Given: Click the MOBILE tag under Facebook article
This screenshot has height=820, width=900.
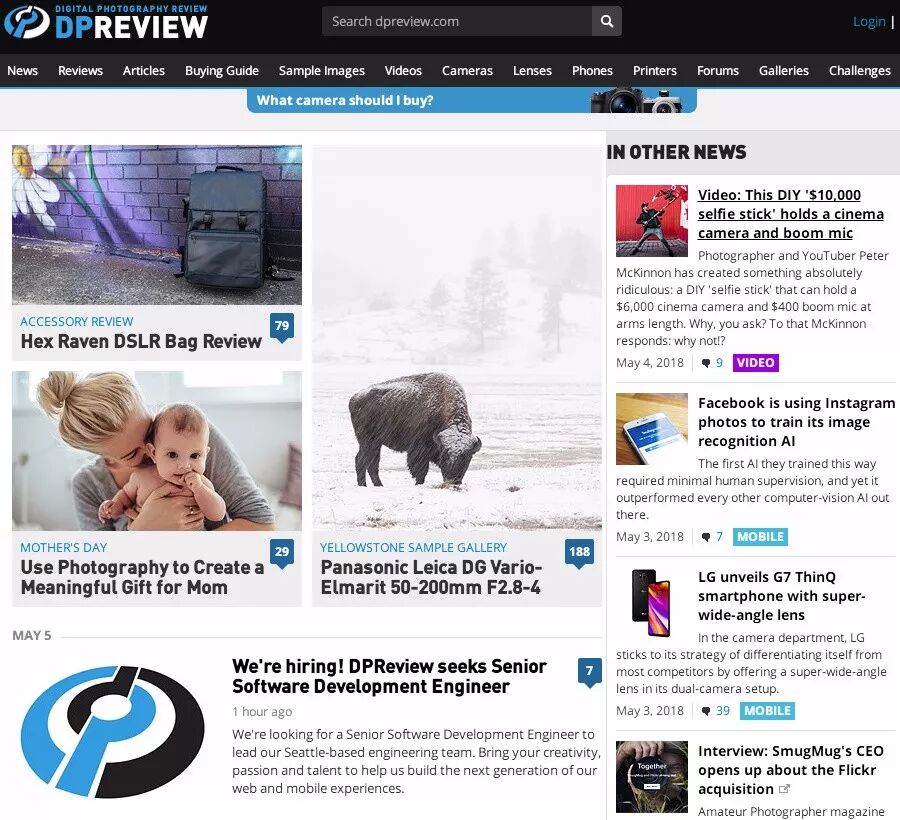Looking at the screenshot, I should coord(761,537).
